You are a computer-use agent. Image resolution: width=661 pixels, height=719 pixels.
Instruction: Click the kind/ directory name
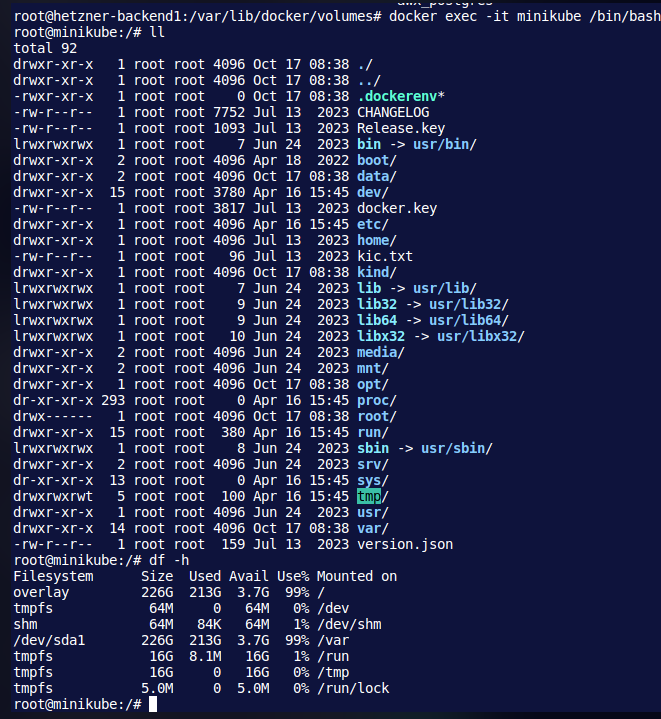pyautogui.click(x=376, y=272)
